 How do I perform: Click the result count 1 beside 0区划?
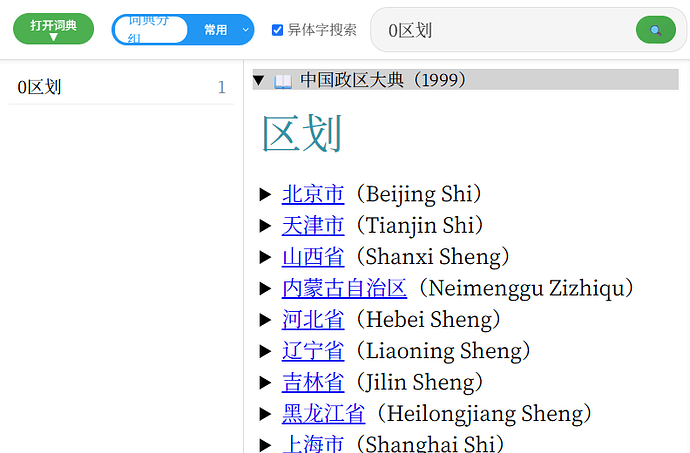pos(222,88)
